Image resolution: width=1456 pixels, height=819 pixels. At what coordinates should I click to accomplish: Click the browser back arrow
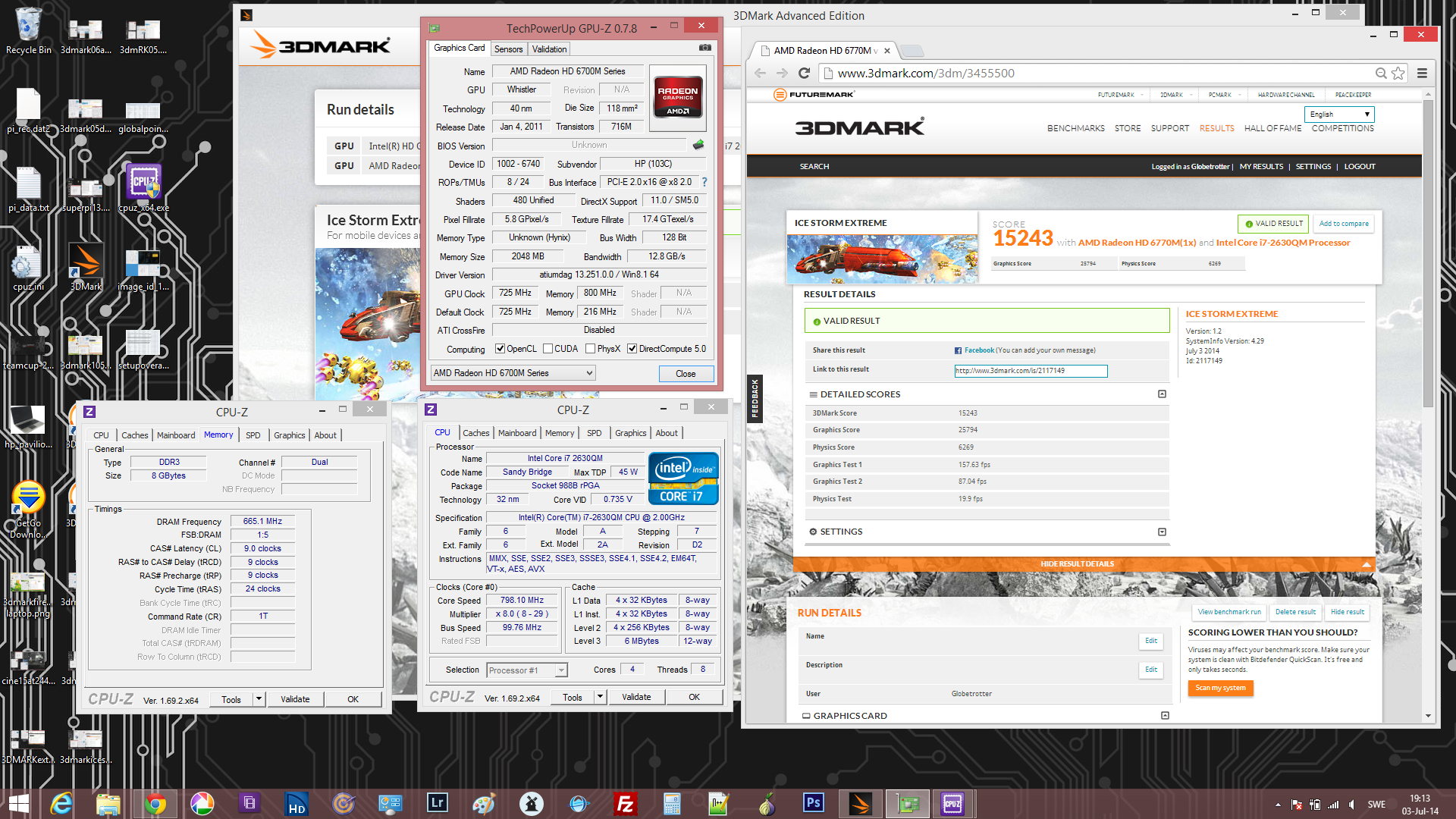761,73
